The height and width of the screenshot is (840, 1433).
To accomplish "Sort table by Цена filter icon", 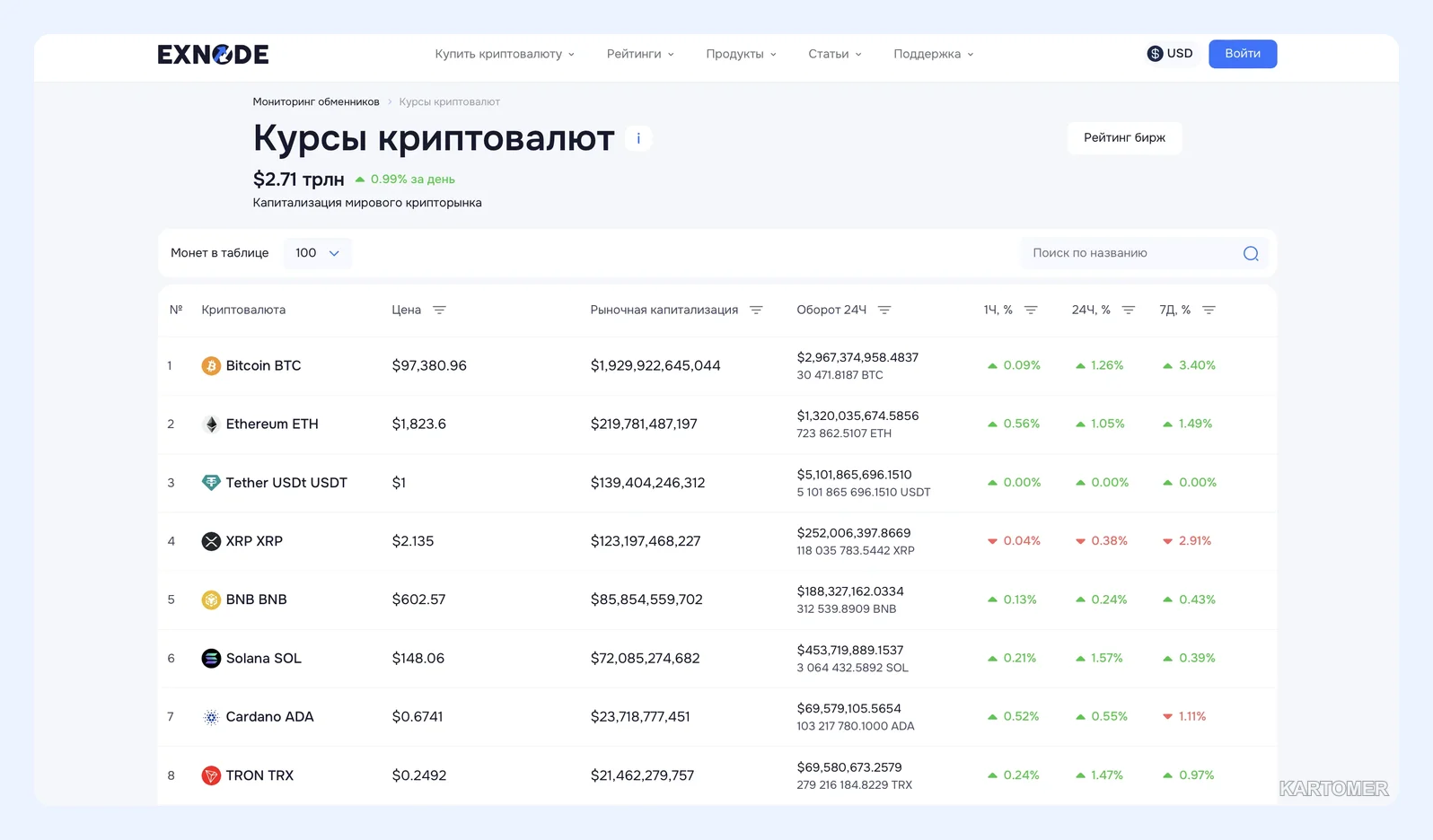I will tap(439, 311).
